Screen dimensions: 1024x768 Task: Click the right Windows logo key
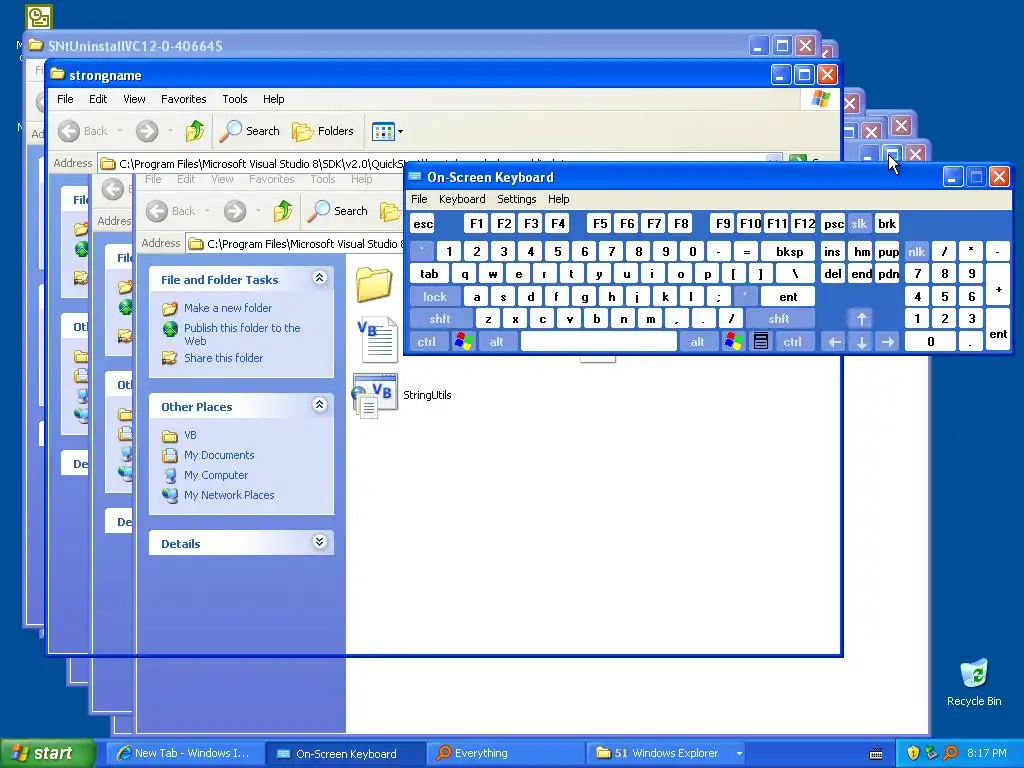point(733,342)
